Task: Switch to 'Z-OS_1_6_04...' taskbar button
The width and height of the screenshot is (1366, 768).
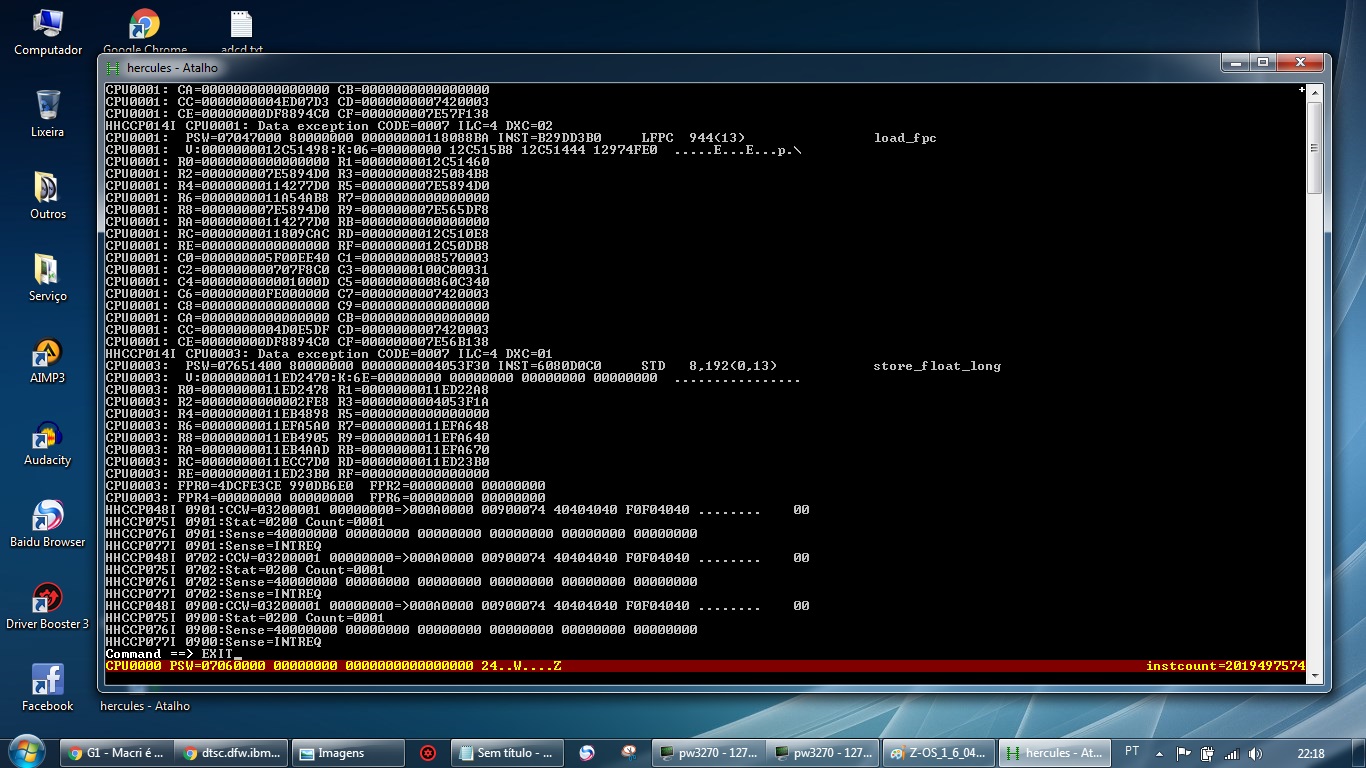Action: pyautogui.click(x=940, y=753)
